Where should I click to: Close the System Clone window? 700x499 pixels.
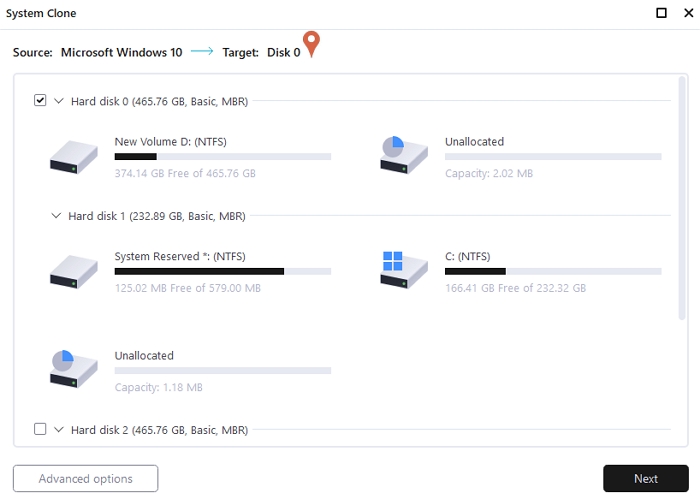point(689,13)
